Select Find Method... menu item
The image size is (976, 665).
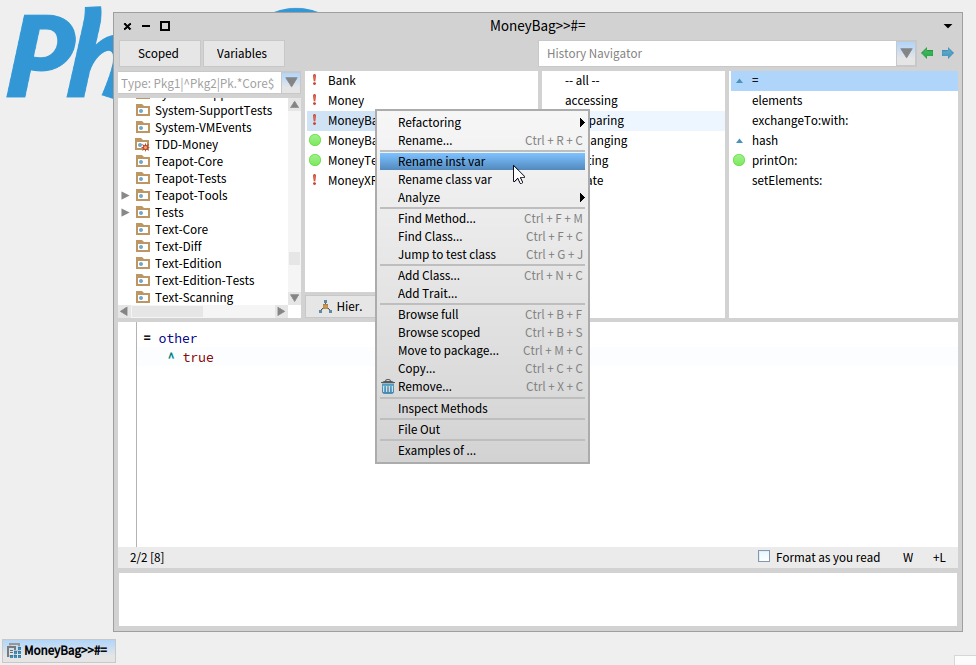[x=482, y=219]
